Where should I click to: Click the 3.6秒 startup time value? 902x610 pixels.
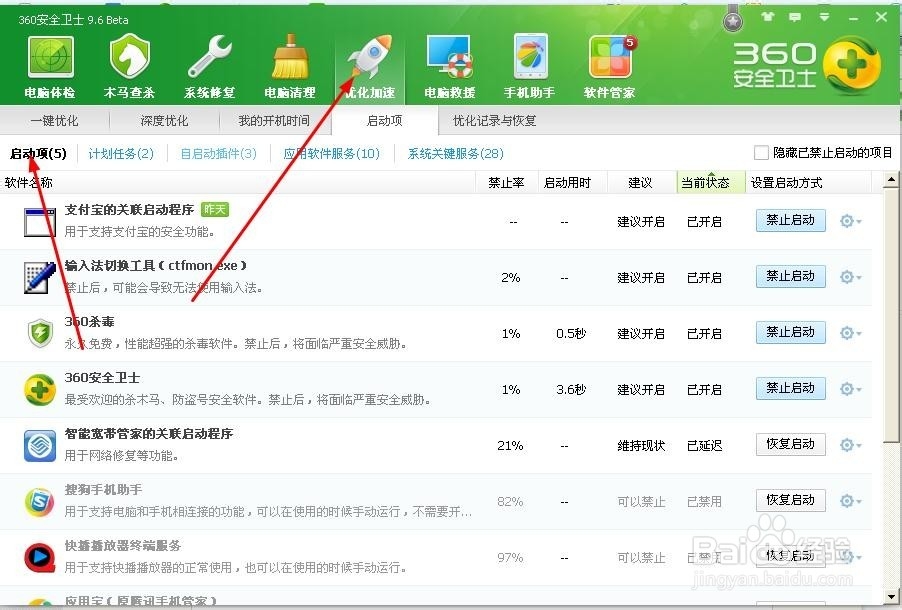pyautogui.click(x=571, y=390)
